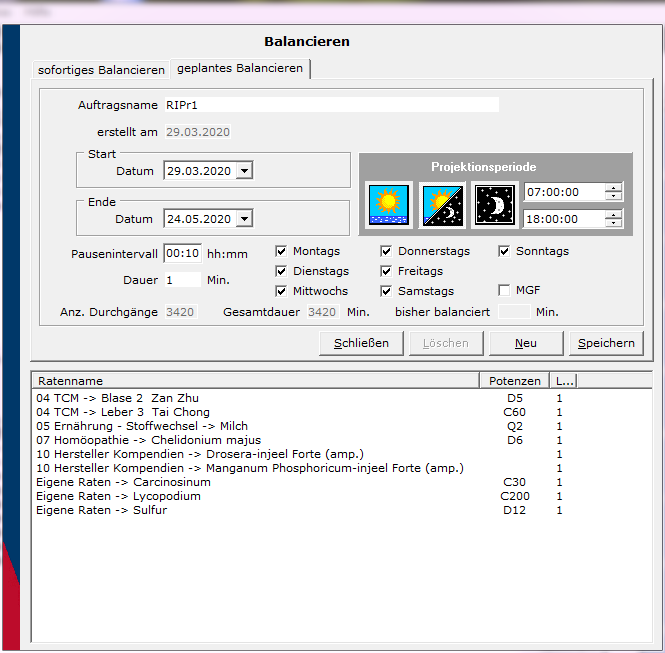Click the bisher balanciert value box

[x=514, y=312]
